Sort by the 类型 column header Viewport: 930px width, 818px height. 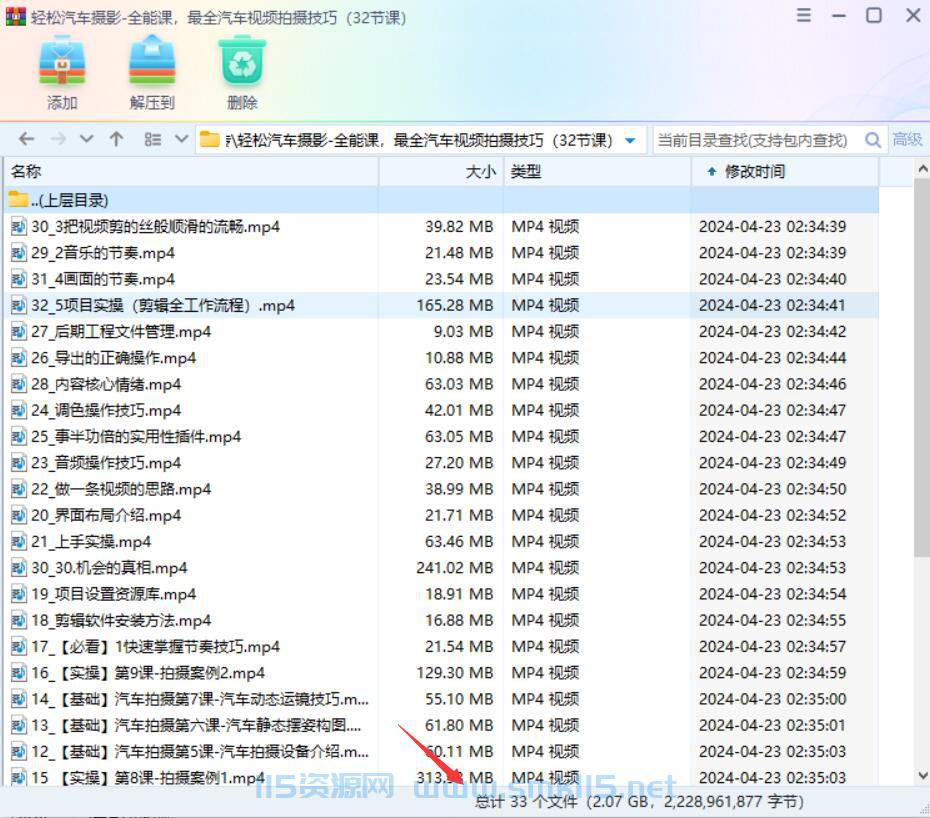pyautogui.click(x=527, y=172)
